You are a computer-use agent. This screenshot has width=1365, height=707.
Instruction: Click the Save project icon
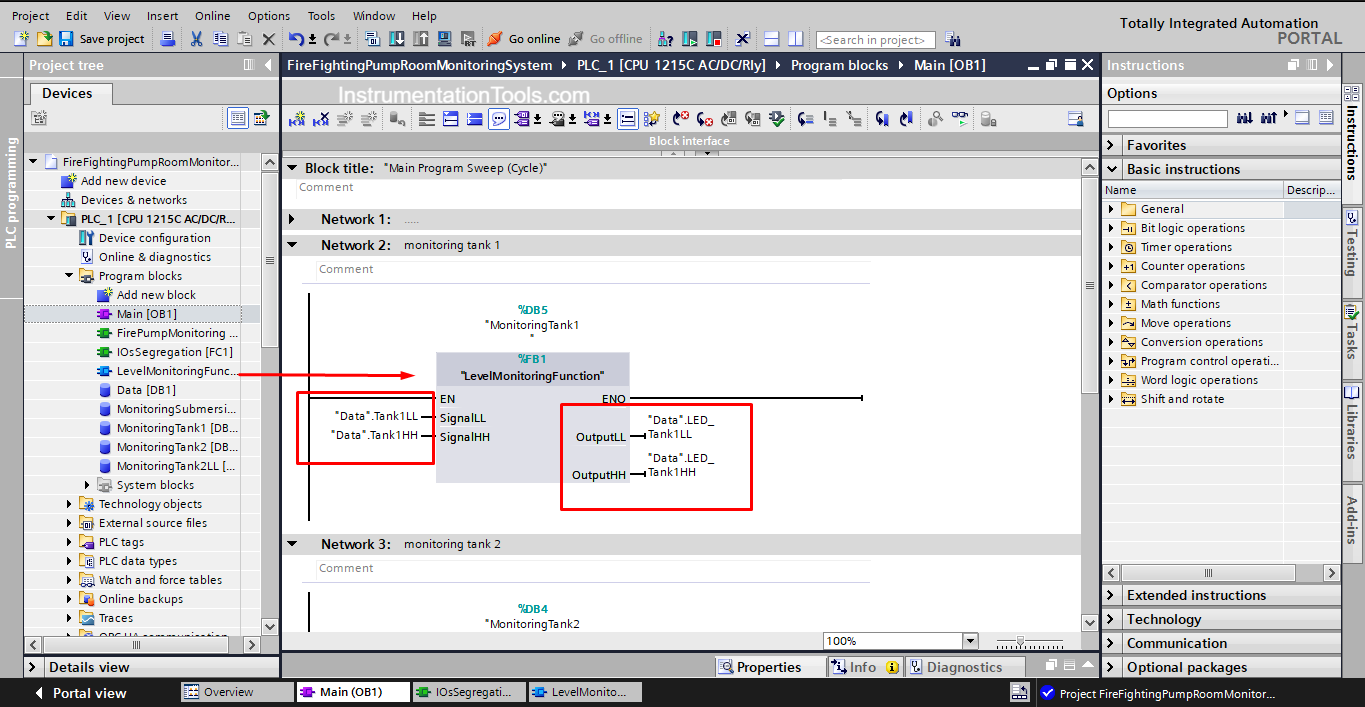pos(66,39)
